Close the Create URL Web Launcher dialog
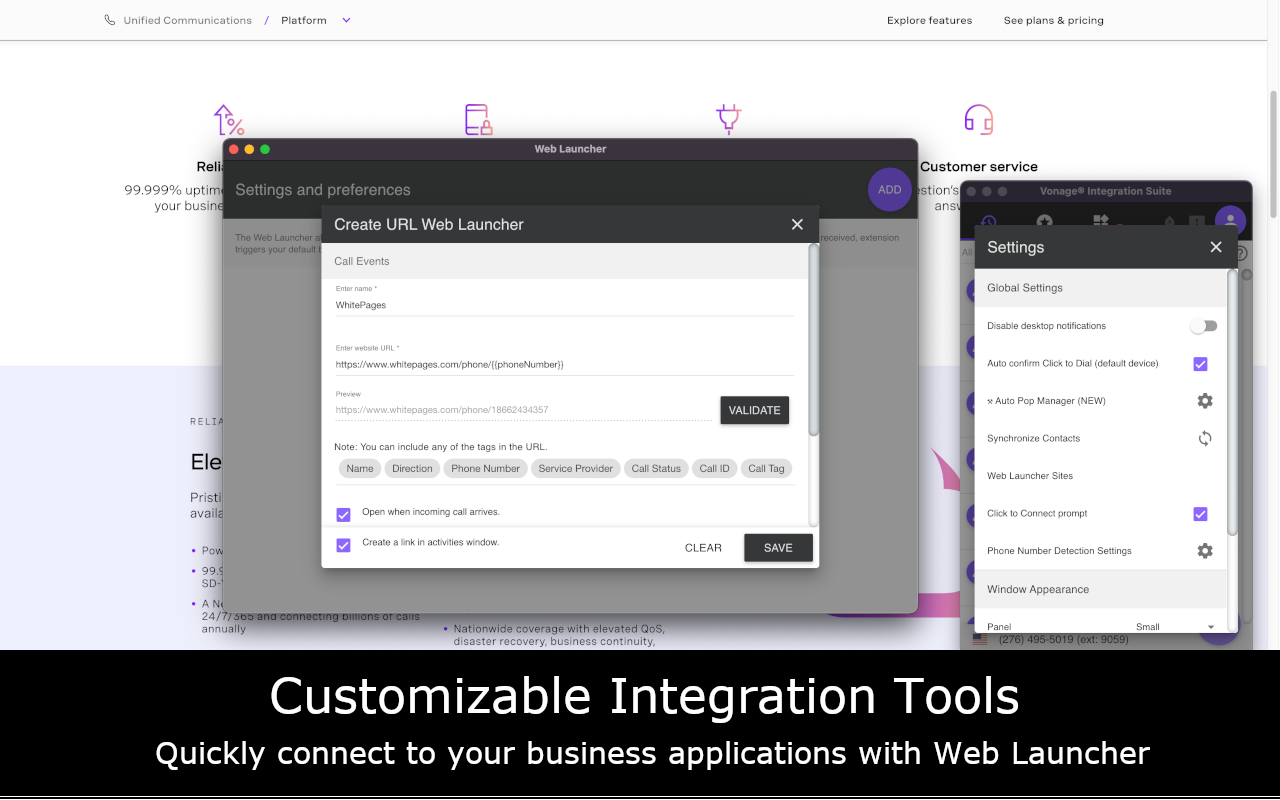This screenshot has width=1280, height=800. click(797, 224)
